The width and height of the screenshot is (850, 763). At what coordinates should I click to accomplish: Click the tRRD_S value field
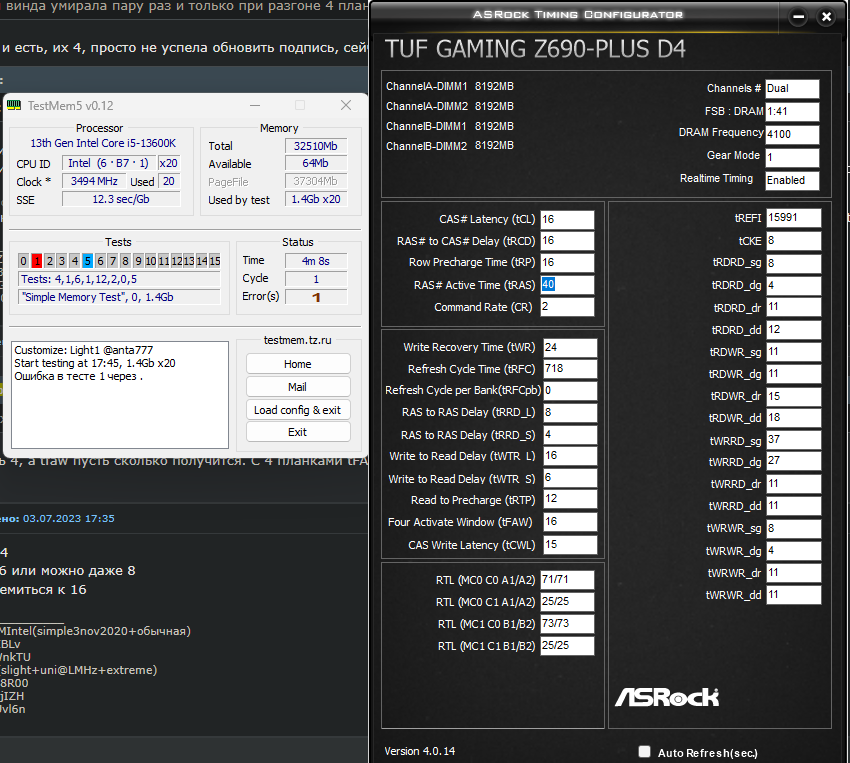point(570,435)
